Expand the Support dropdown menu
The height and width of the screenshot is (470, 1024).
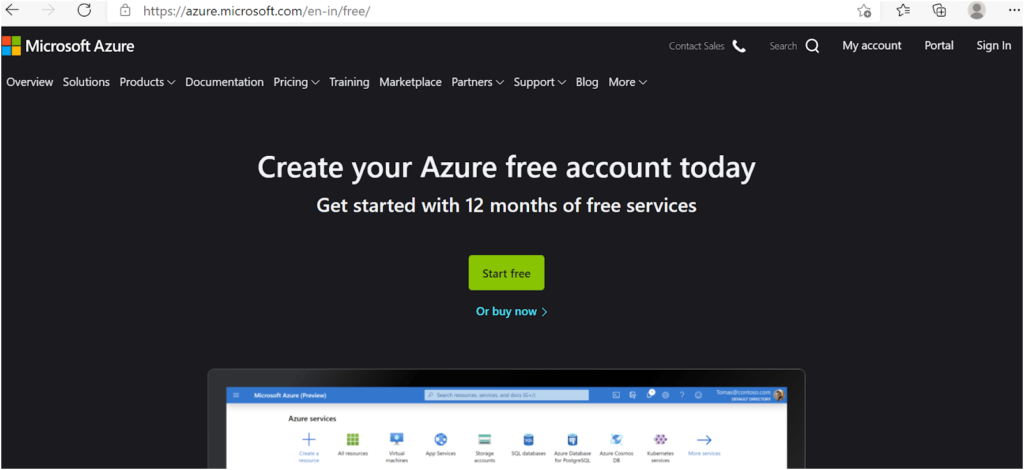tap(539, 82)
